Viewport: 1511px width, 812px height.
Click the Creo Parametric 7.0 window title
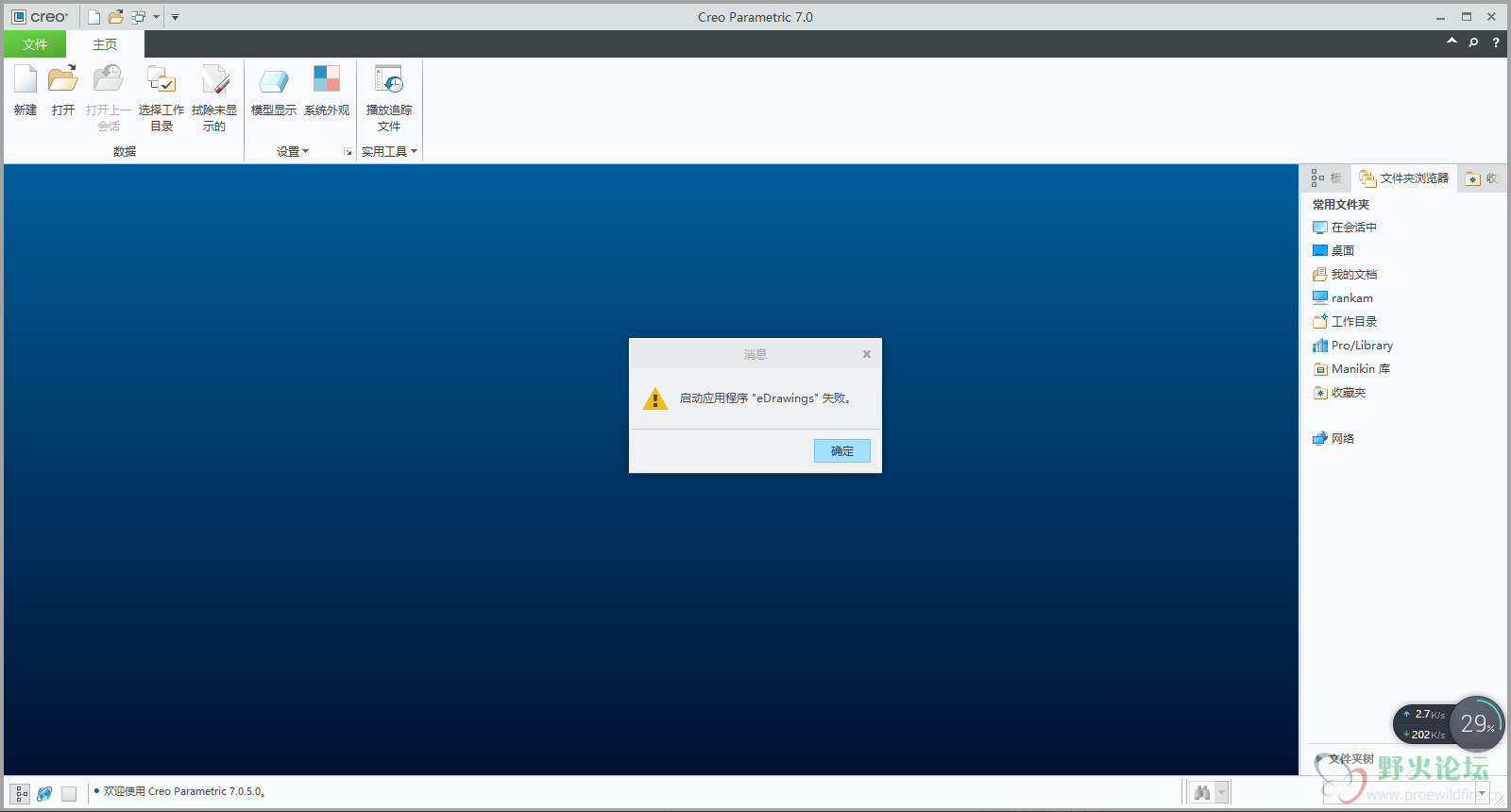pyautogui.click(x=755, y=17)
